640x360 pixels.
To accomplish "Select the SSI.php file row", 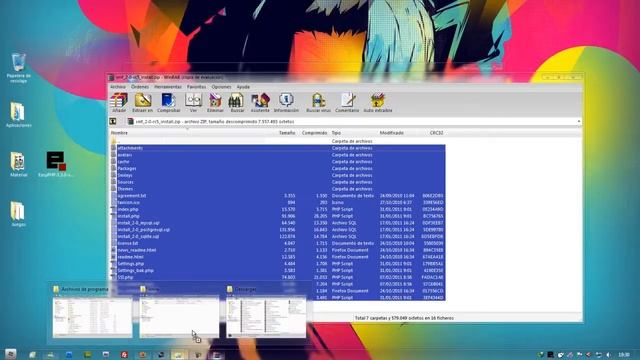I will pos(278,277).
